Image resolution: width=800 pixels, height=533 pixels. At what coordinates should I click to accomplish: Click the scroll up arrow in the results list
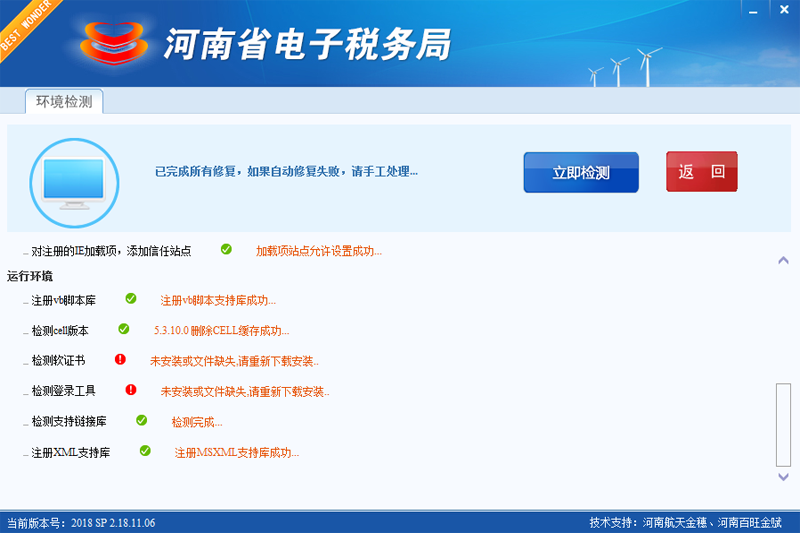(783, 260)
